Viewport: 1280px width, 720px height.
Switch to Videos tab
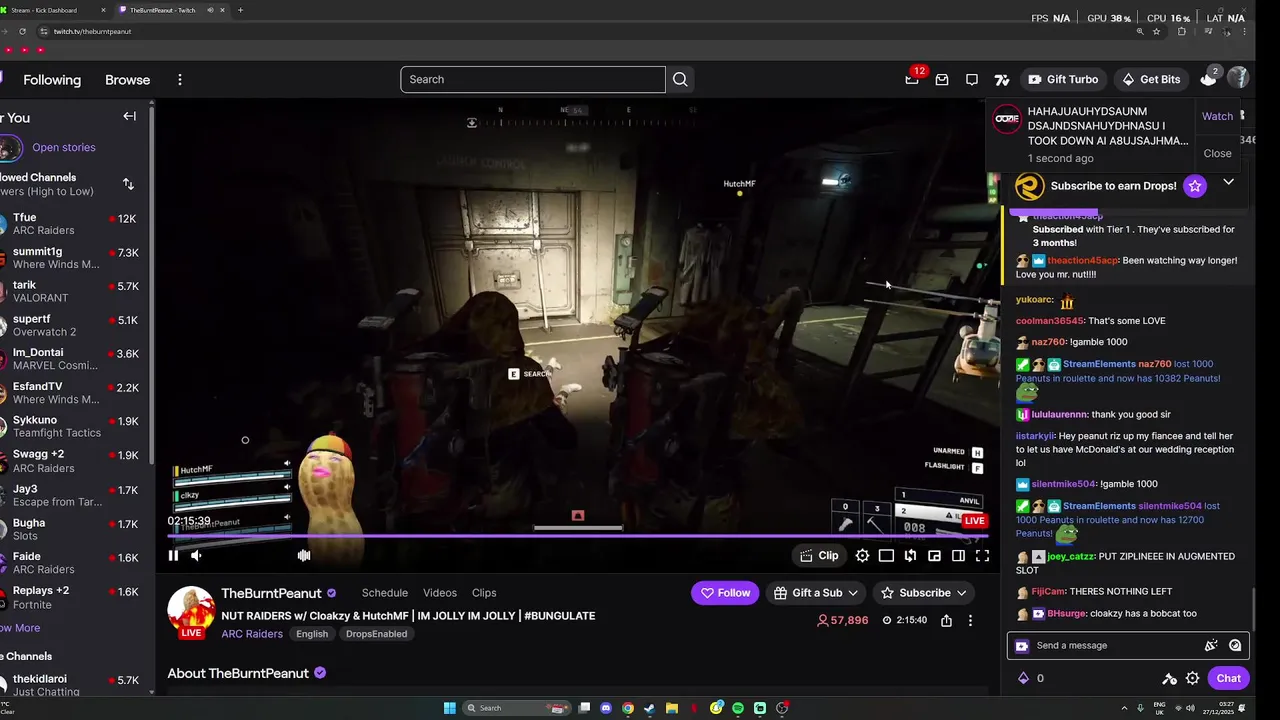tap(440, 593)
